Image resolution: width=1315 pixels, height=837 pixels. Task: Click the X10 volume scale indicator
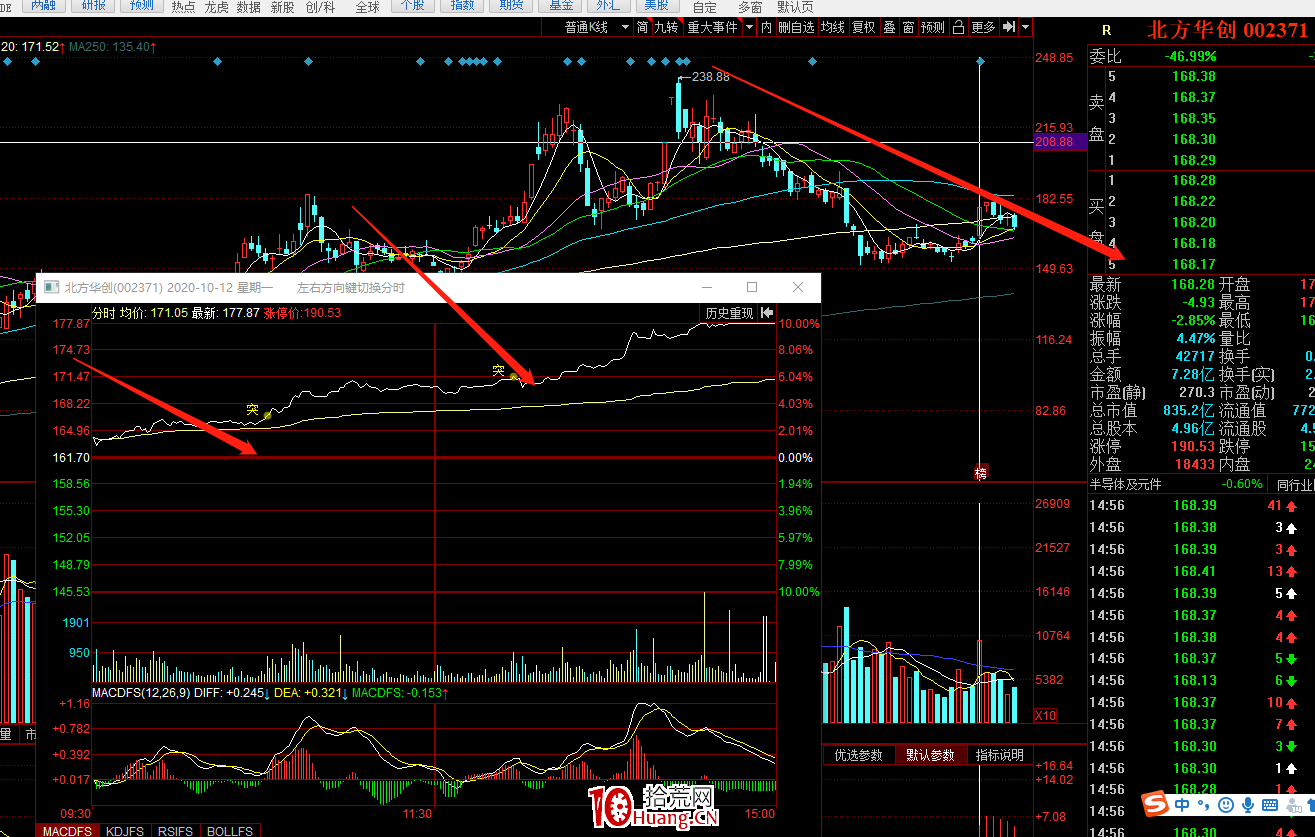click(1044, 716)
